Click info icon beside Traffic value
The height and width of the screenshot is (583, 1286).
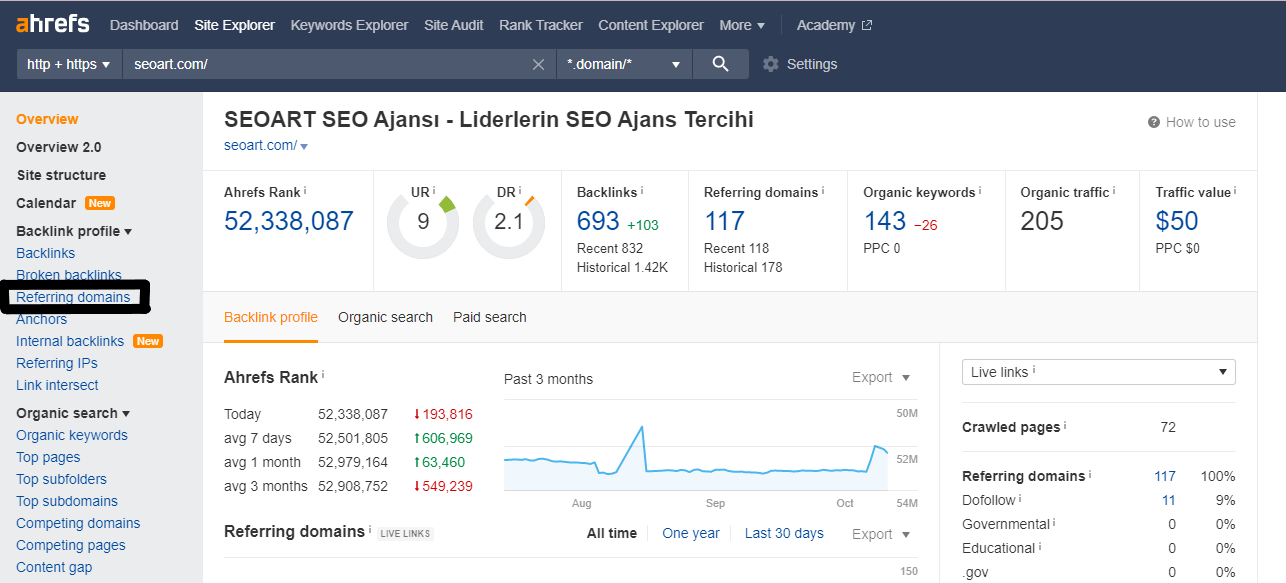point(1235,190)
